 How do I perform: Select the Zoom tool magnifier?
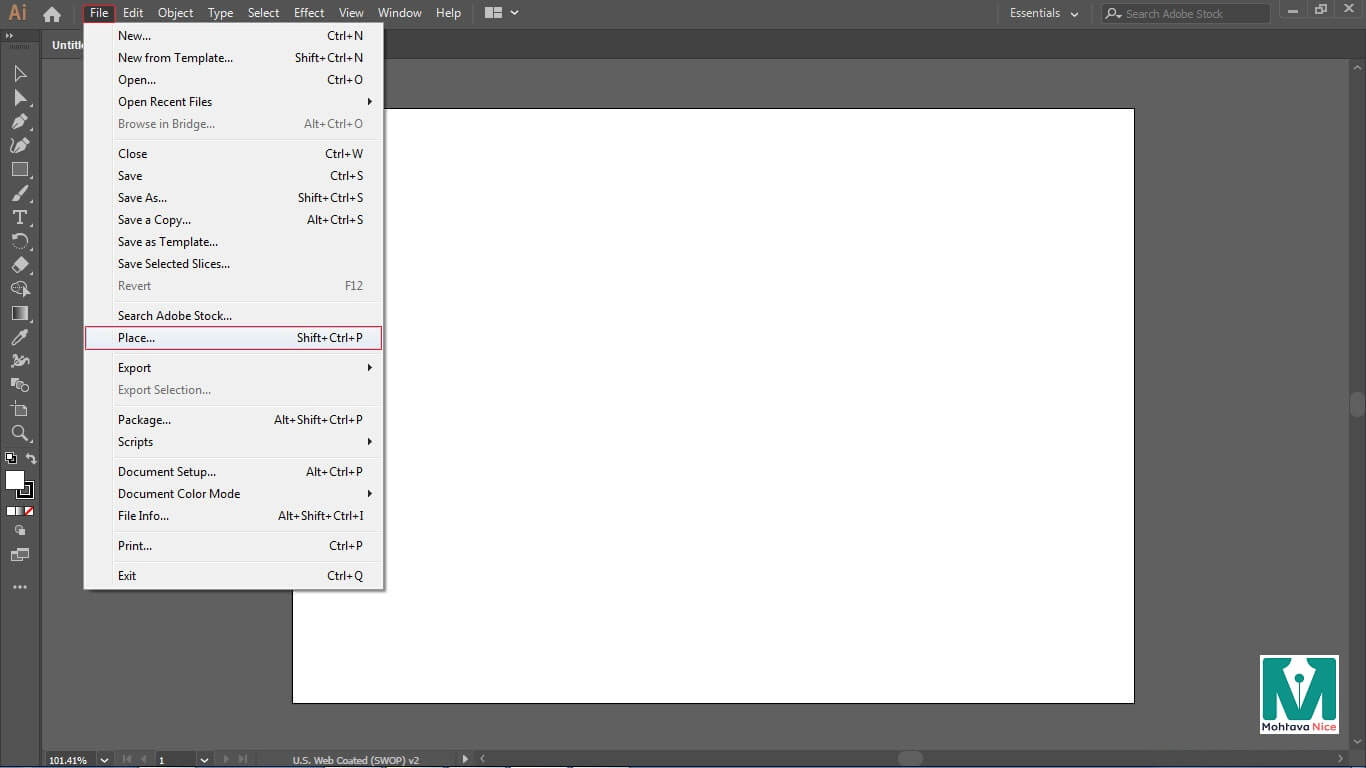pyautogui.click(x=20, y=433)
